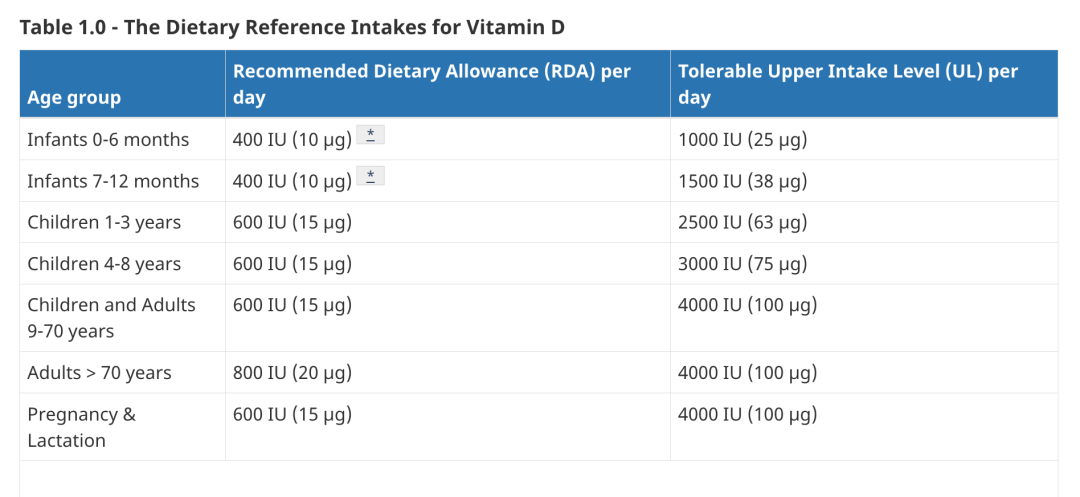
Task: Select the Children 4-8 years row label
Action: tap(104, 264)
